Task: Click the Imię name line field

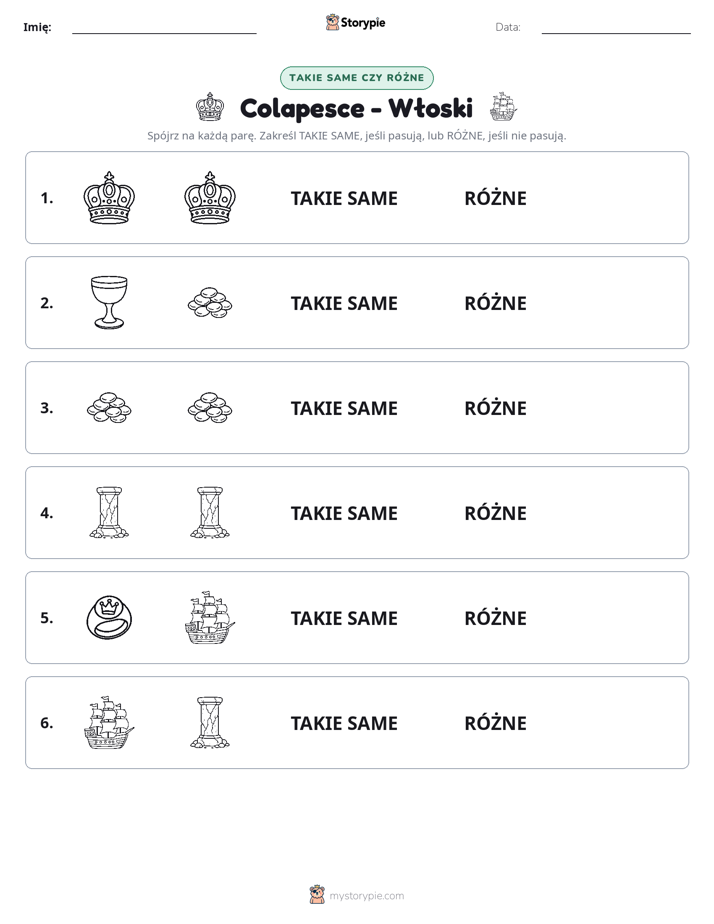Action: [164, 27]
